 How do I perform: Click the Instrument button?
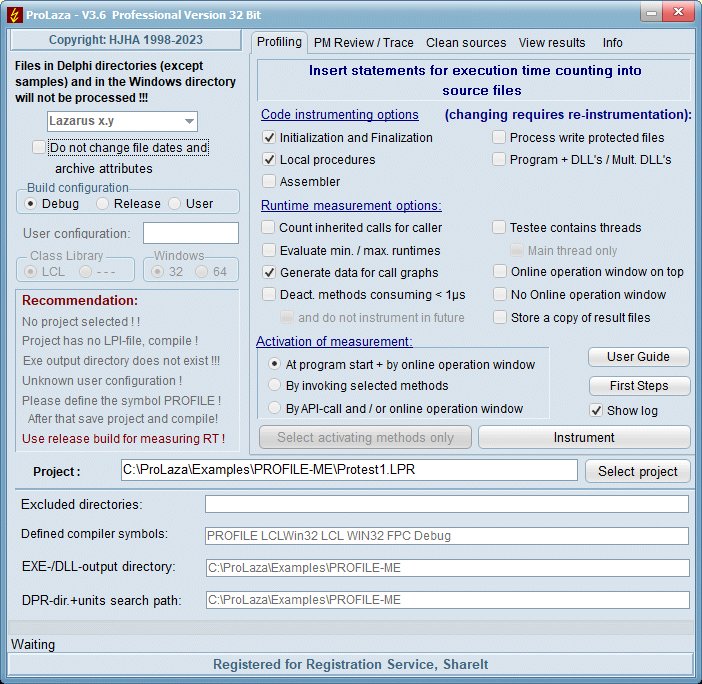coord(584,437)
